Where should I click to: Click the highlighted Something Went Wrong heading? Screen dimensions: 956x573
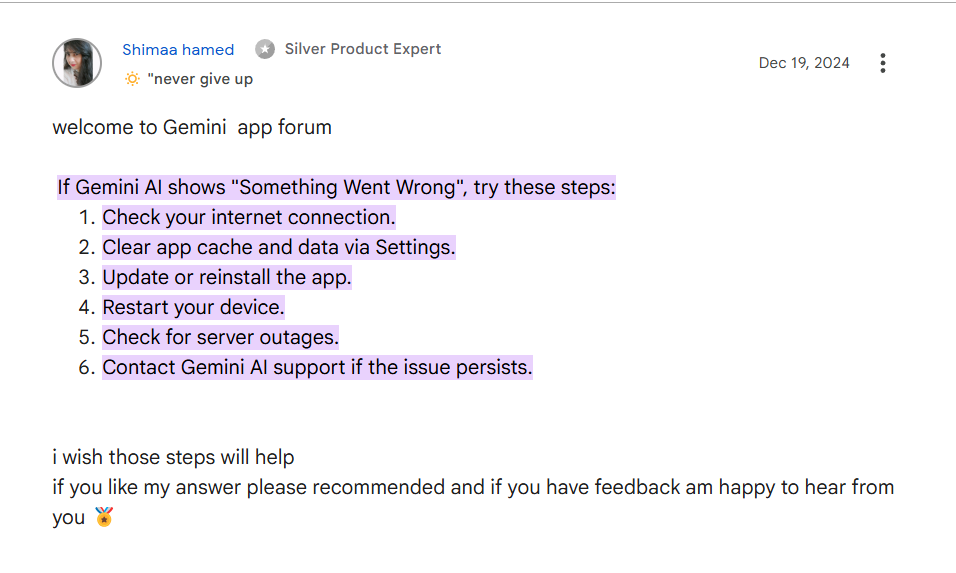(x=336, y=187)
